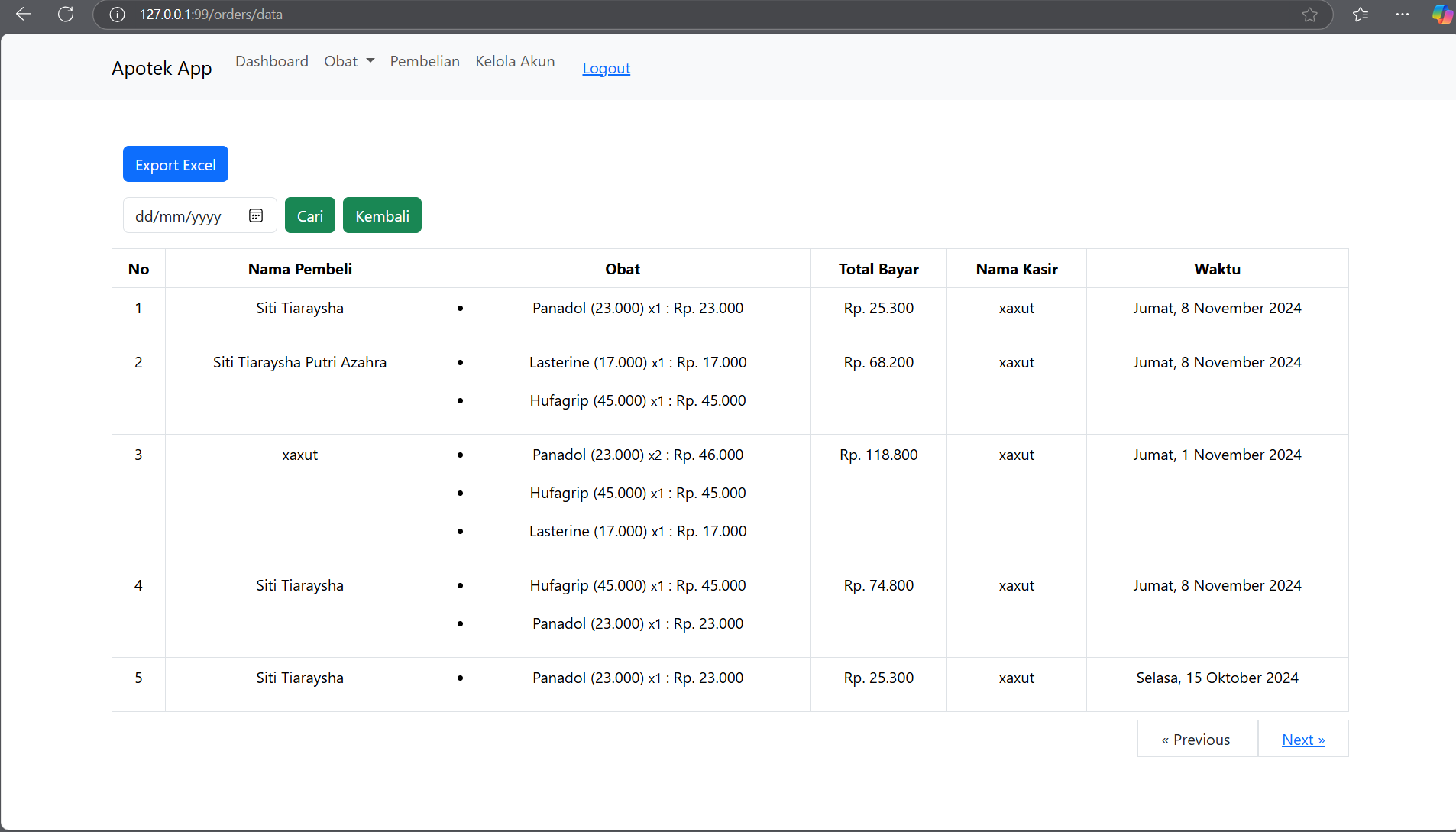Go to the Dashboard menu item
The image size is (1456, 832).
click(272, 61)
